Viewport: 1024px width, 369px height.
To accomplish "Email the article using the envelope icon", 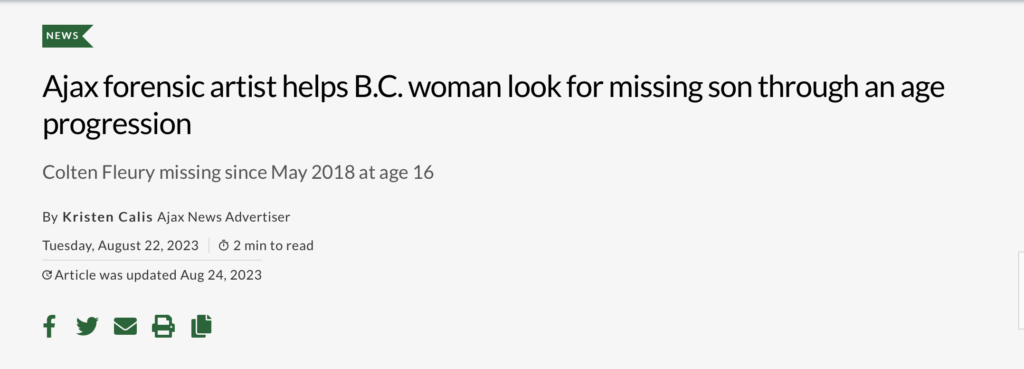I will (x=125, y=326).
